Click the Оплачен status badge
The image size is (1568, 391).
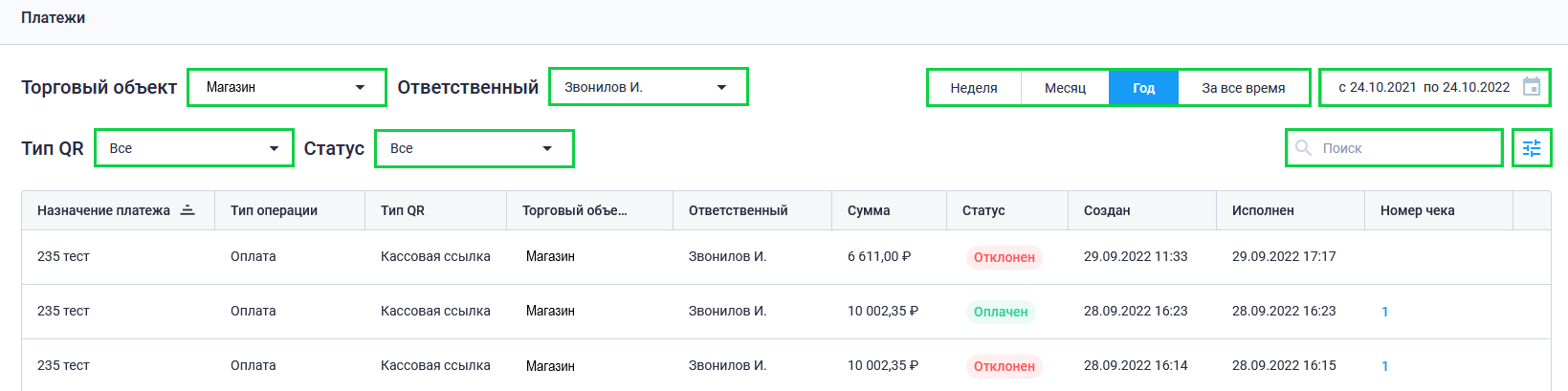pyautogui.click(x=1001, y=312)
